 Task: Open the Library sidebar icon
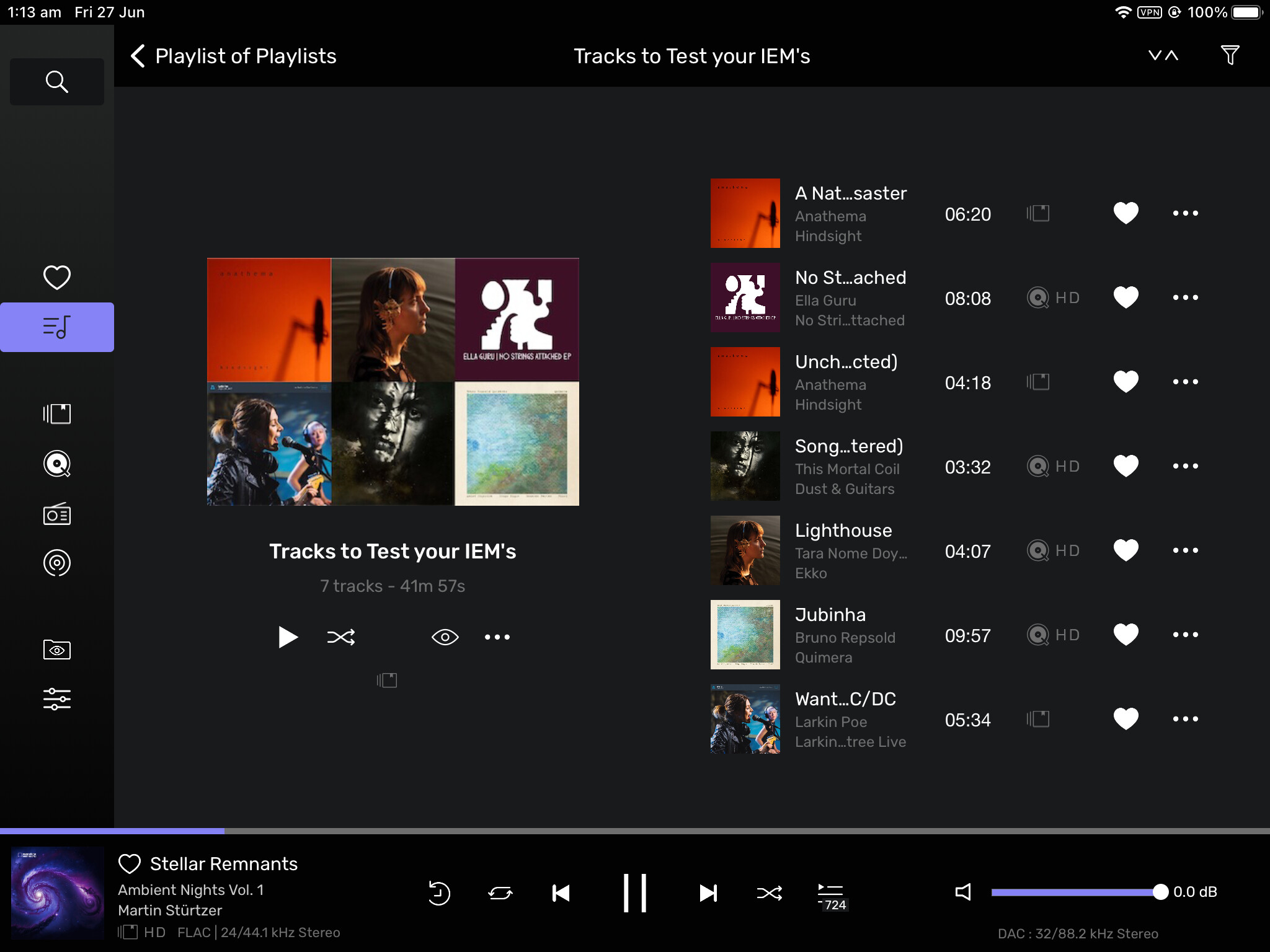pyautogui.click(x=56, y=413)
